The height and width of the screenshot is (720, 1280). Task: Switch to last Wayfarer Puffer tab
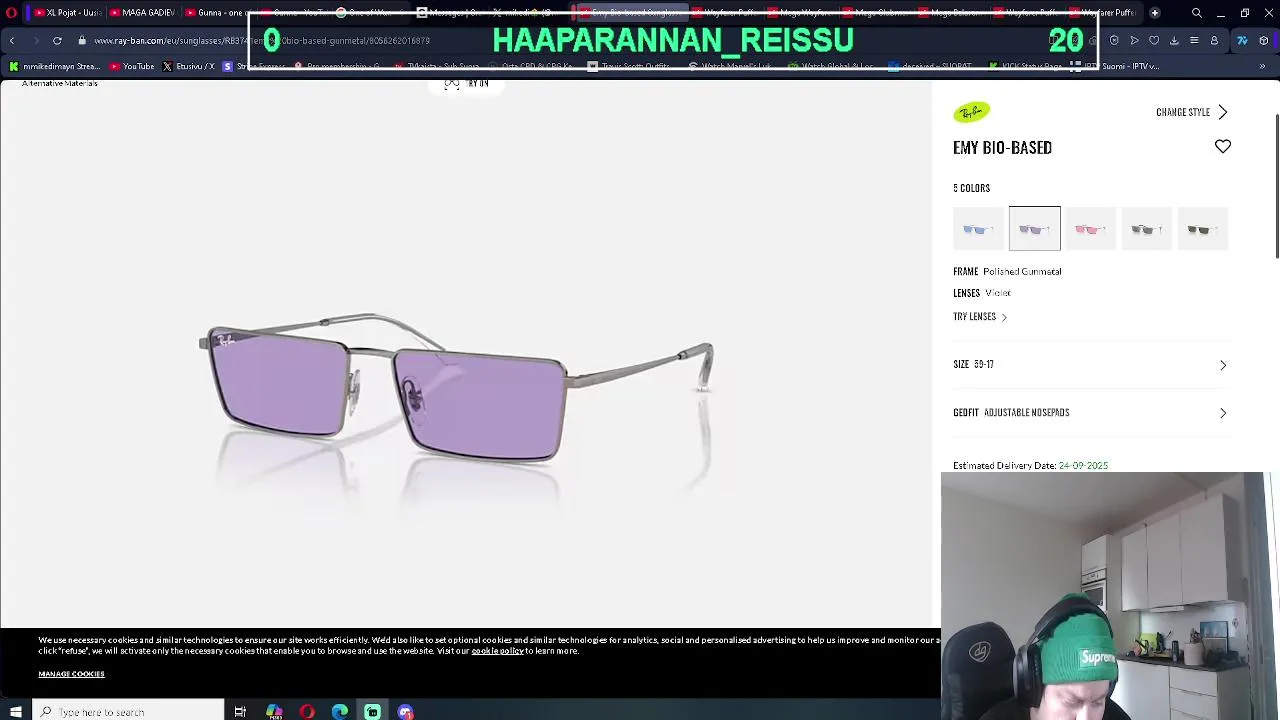1104,13
